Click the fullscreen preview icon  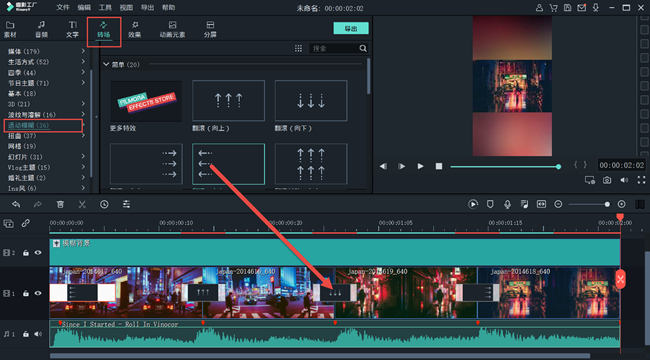(641, 180)
